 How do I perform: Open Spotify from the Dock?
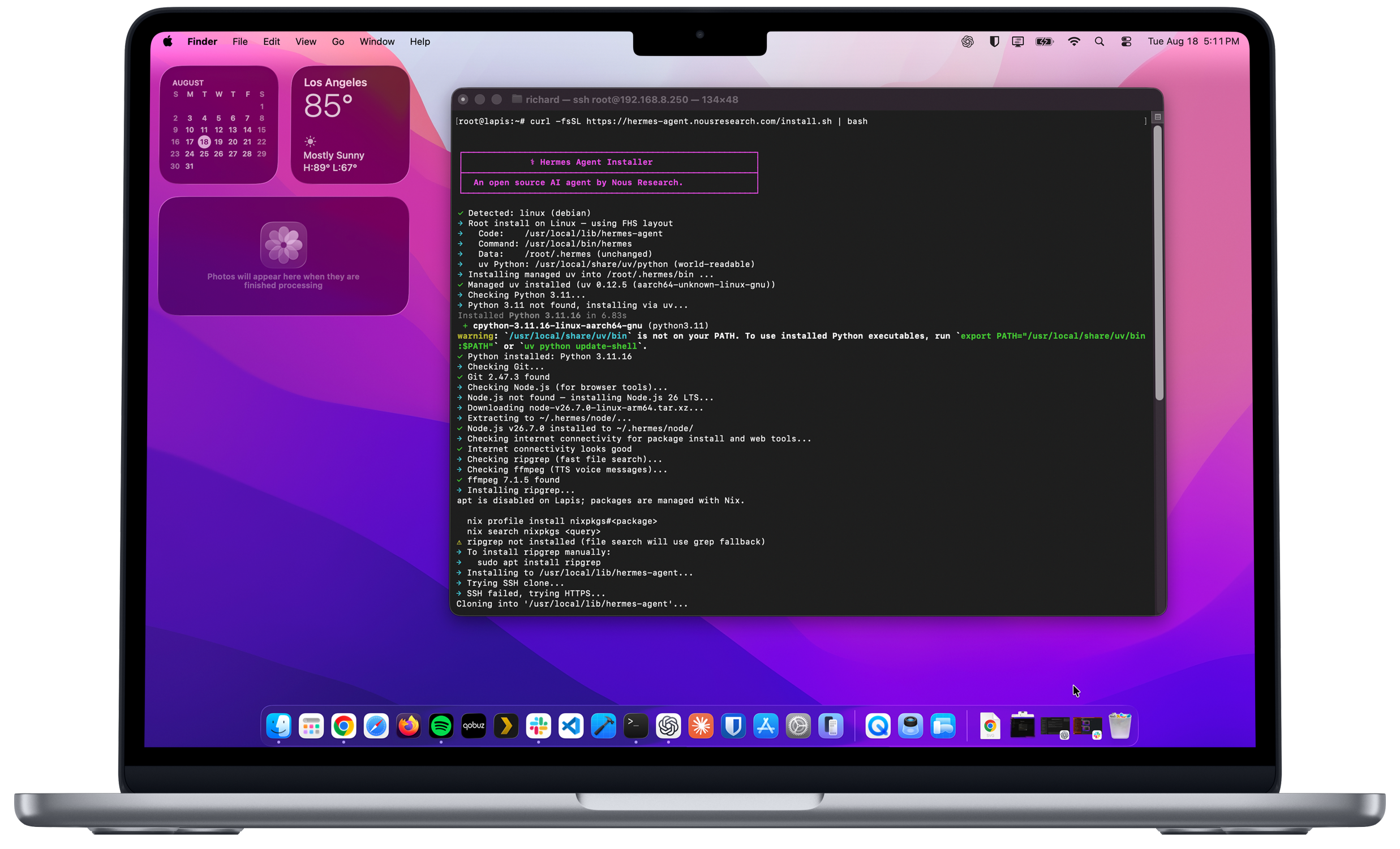[441, 726]
